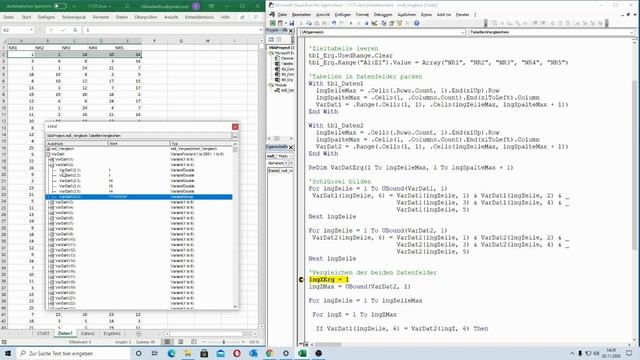The image size is (640, 360).
Task: Click the yellow execution arrow in code margin
Action: 301,280
